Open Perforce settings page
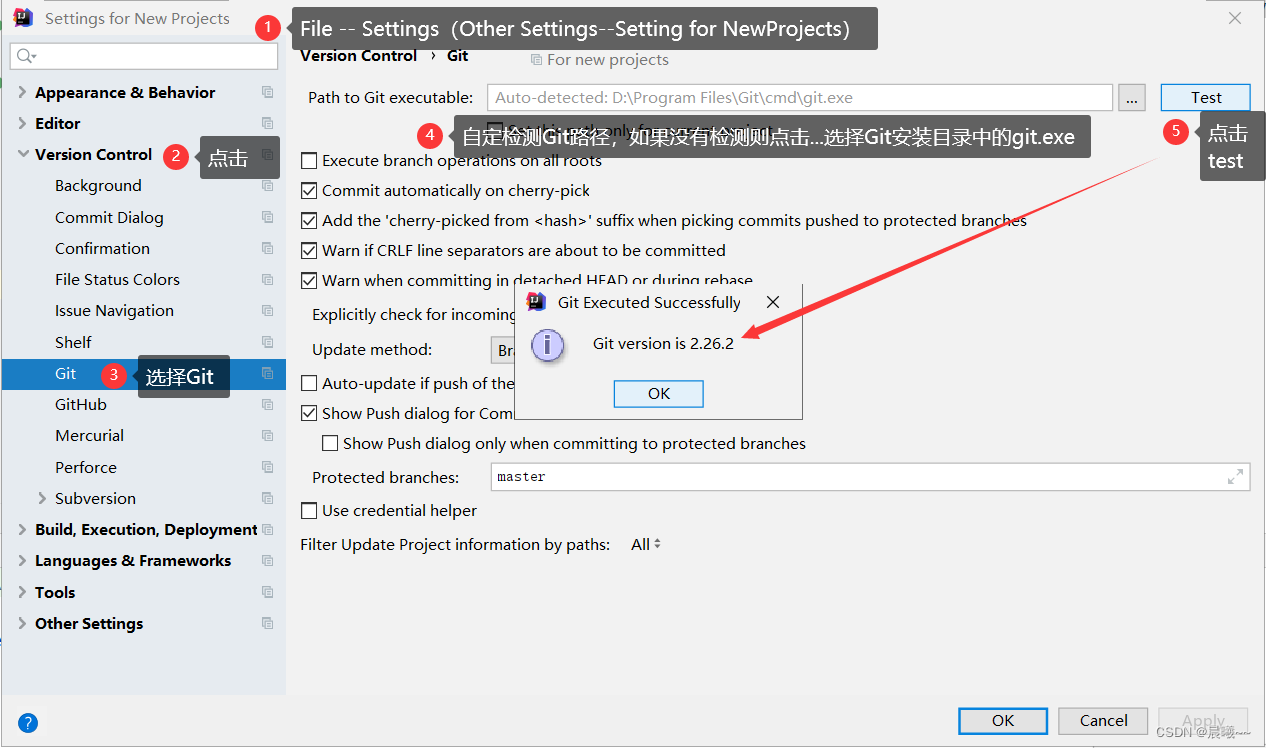Image resolution: width=1266 pixels, height=748 pixels. pyautogui.click(x=86, y=467)
